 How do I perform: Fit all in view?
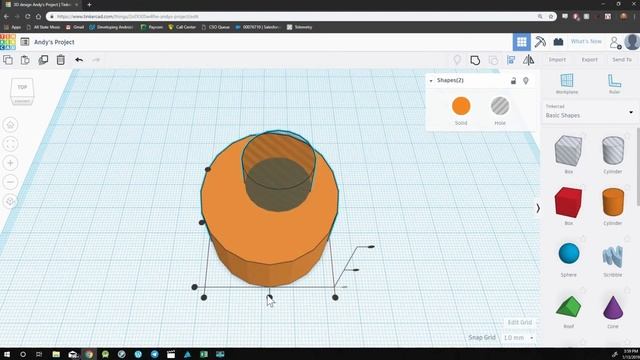coord(11,144)
